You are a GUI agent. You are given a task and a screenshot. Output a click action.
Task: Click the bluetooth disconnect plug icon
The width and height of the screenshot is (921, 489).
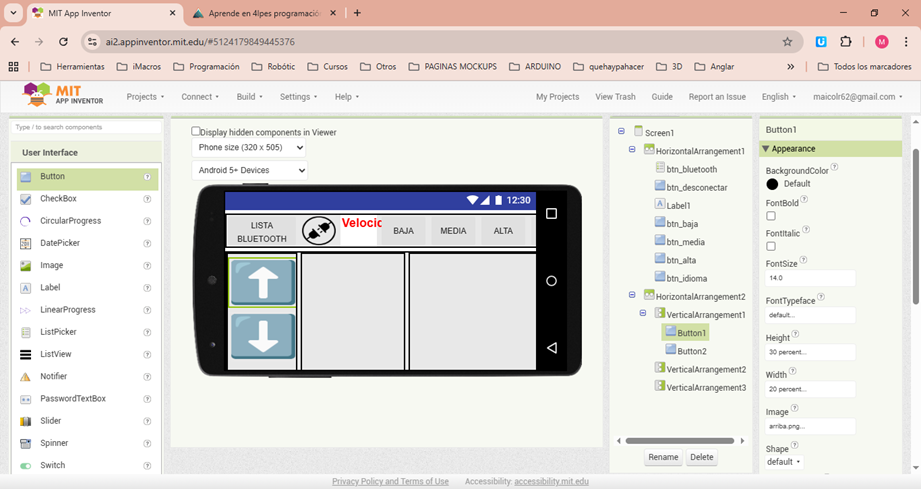[x=319, y=231]
